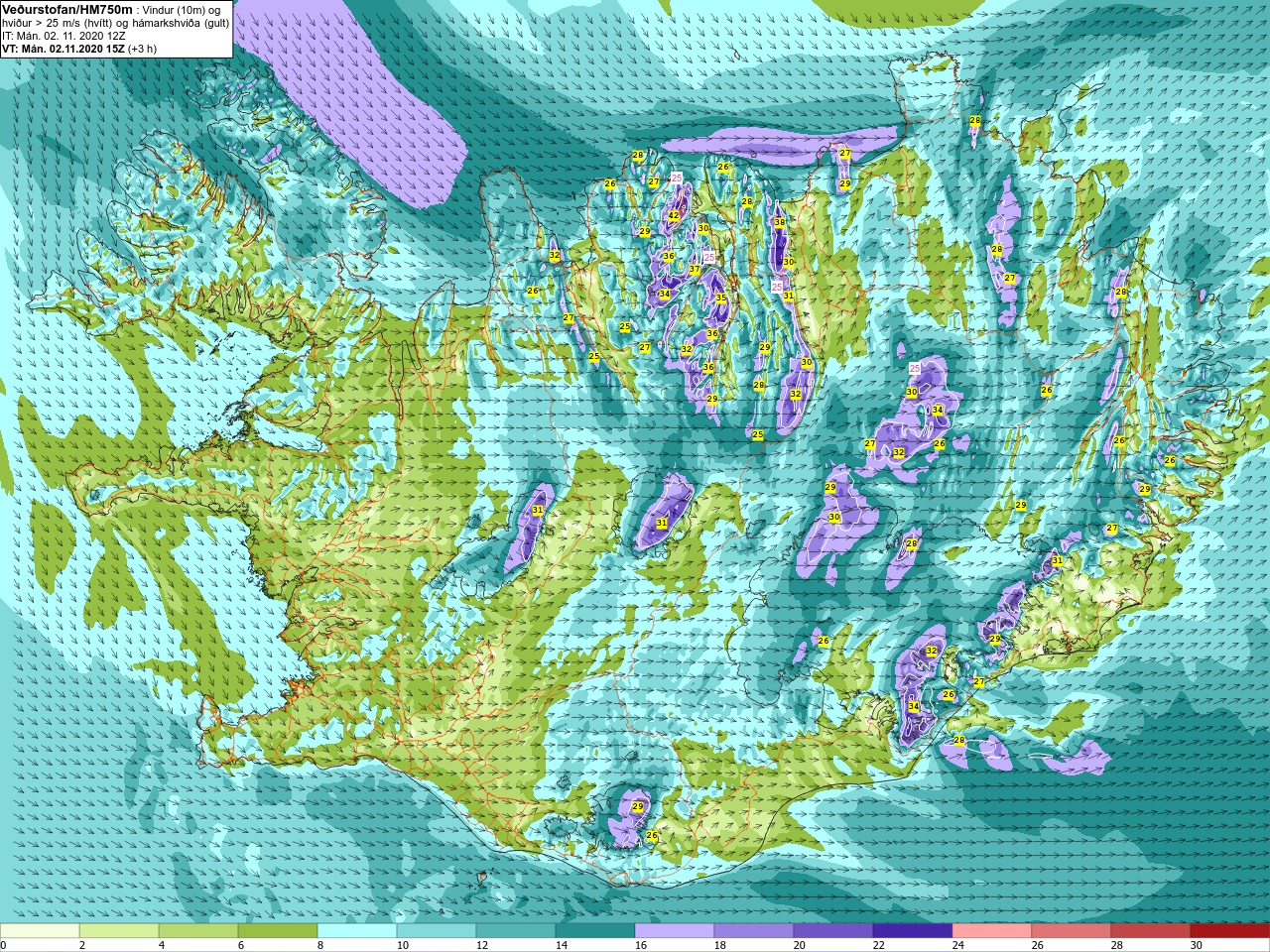This screenshot has height=952, width=1270.
Task: Pick the green 4–6 m/s legend swatch
Action: point(198,931)
